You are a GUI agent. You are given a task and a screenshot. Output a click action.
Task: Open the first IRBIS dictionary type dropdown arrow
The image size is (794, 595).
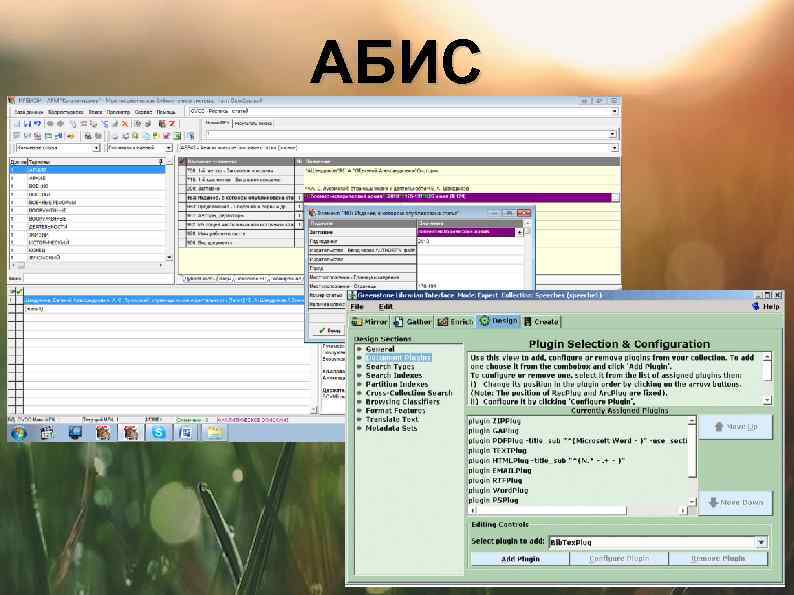96,148
